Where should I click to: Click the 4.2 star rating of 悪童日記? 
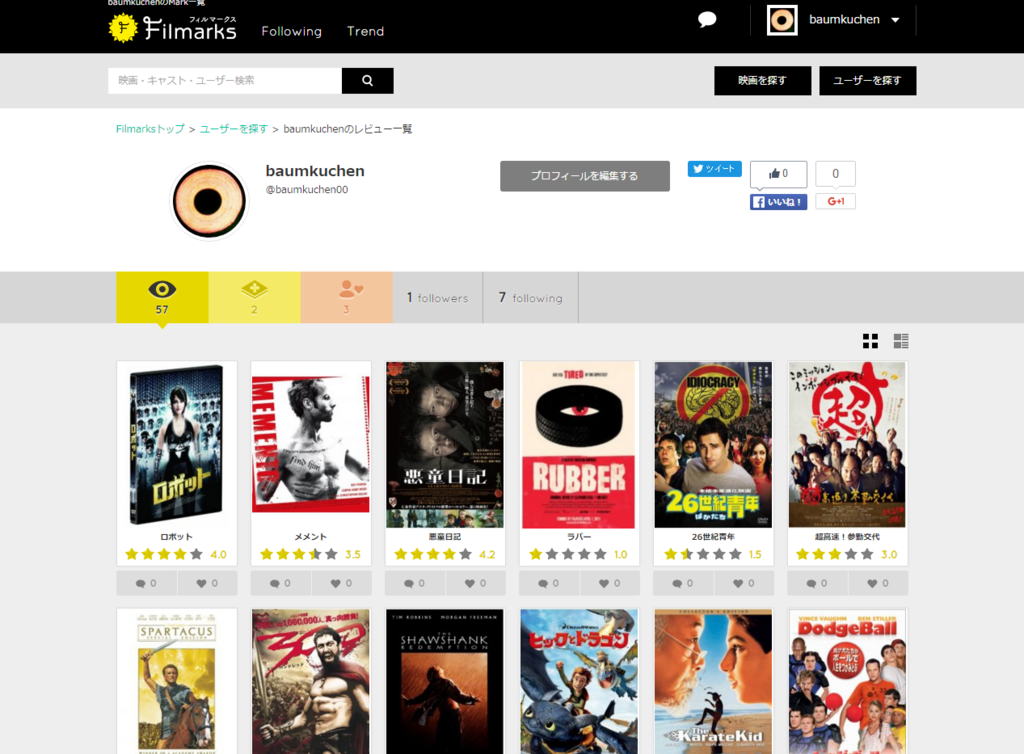[x=445, y=554]
